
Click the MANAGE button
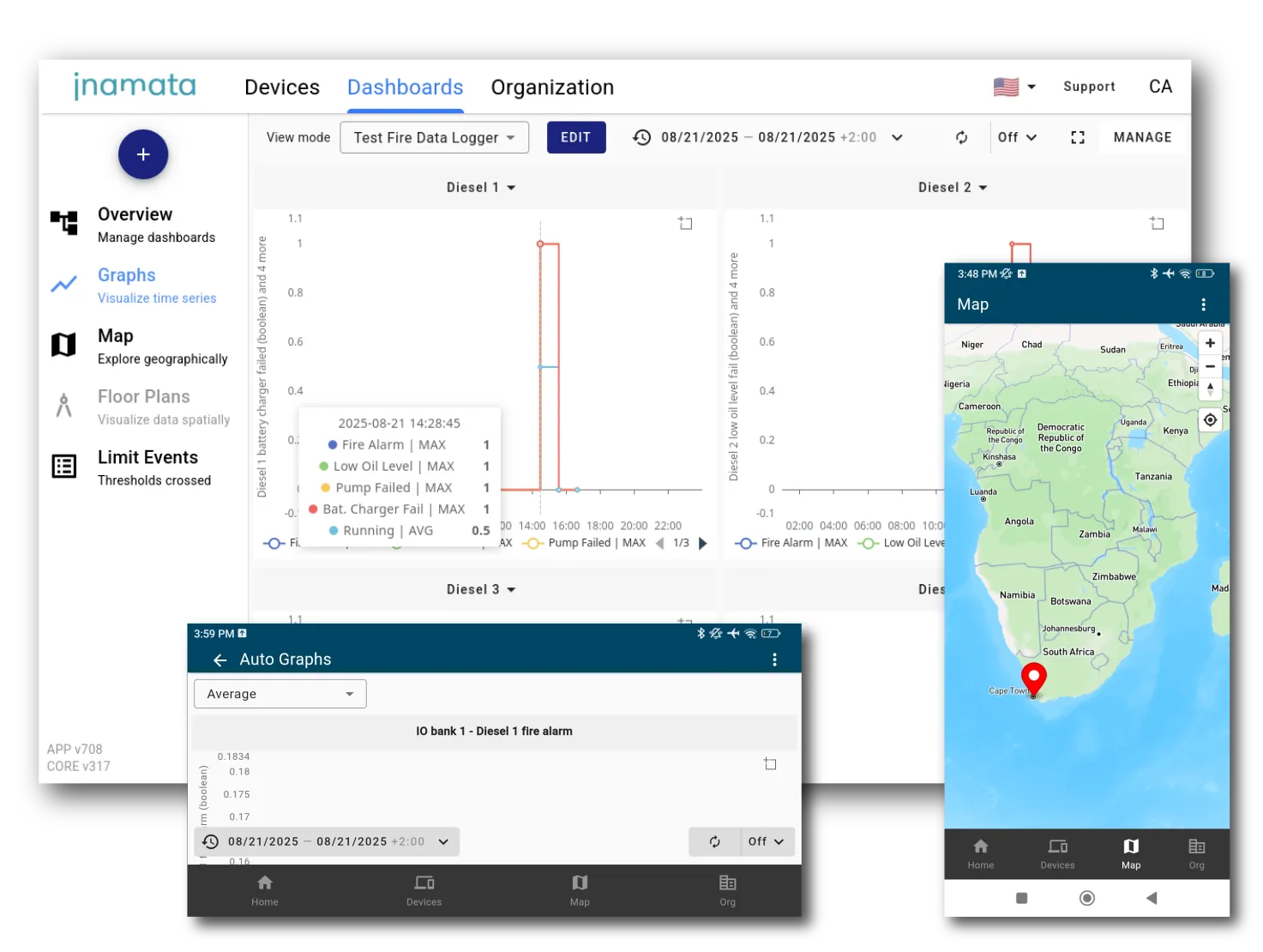tap(1142, 137)
